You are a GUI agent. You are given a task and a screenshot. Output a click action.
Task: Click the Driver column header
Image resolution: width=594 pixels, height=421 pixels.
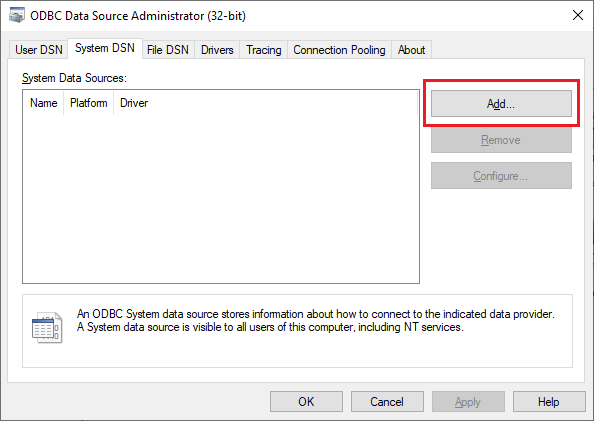coord(134,103)
